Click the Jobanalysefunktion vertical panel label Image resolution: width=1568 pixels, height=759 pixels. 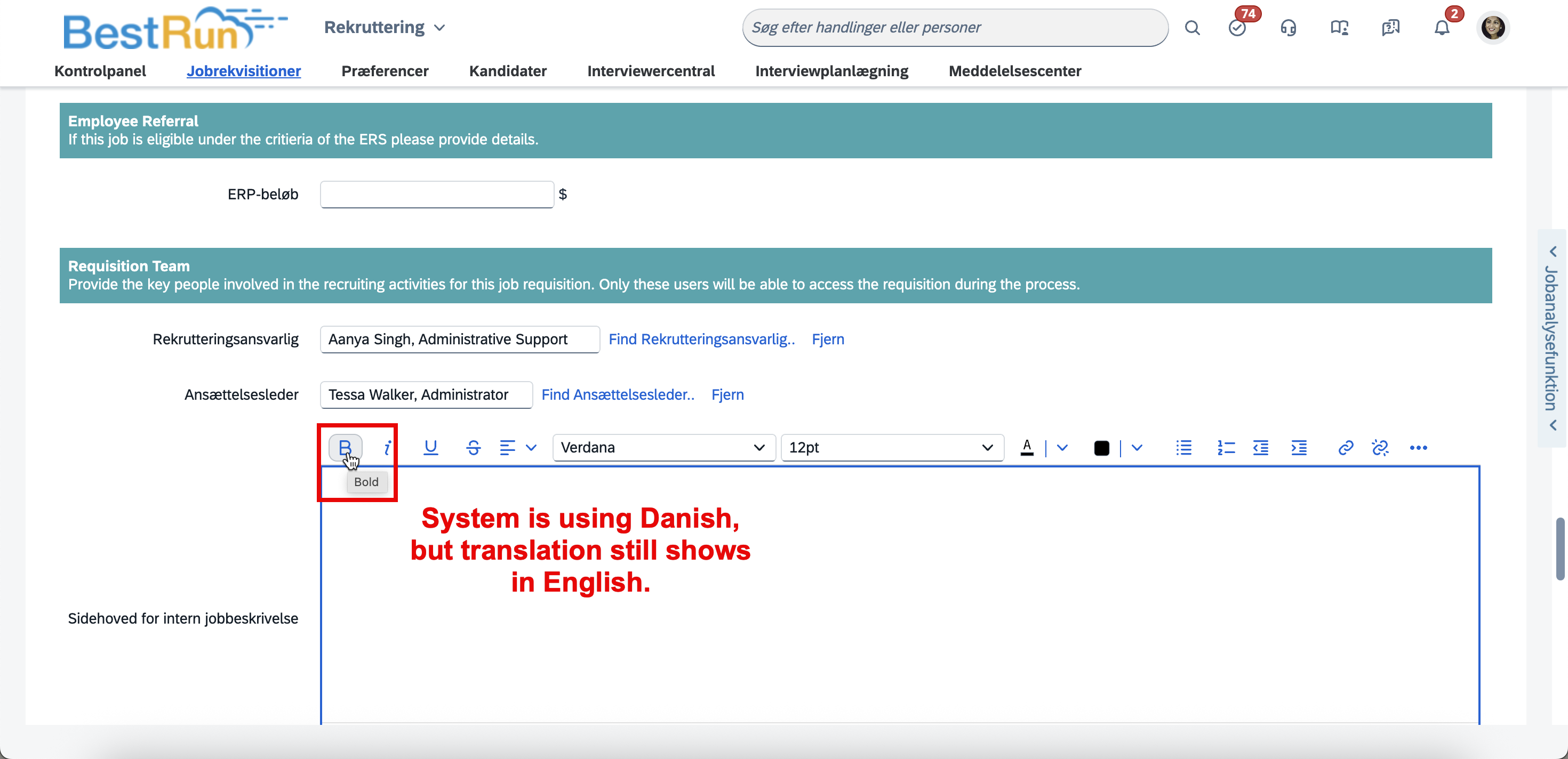tap(1551, 338)
